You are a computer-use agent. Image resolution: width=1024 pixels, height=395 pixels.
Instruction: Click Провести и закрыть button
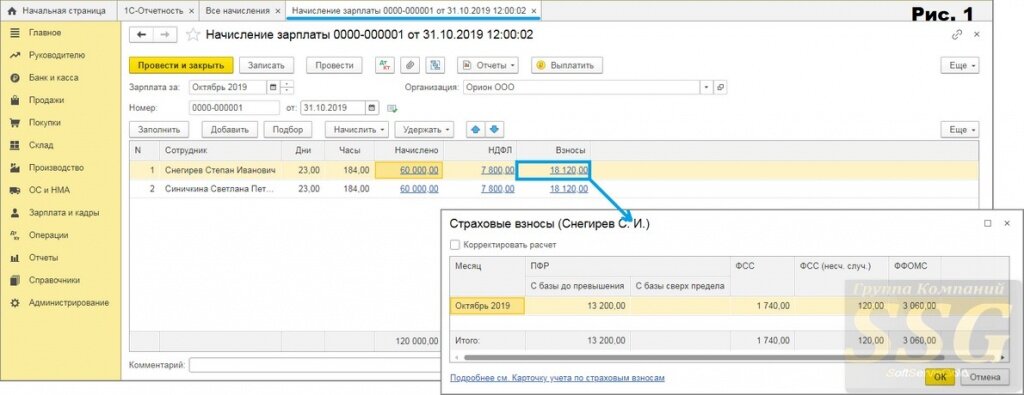(181, 65)
